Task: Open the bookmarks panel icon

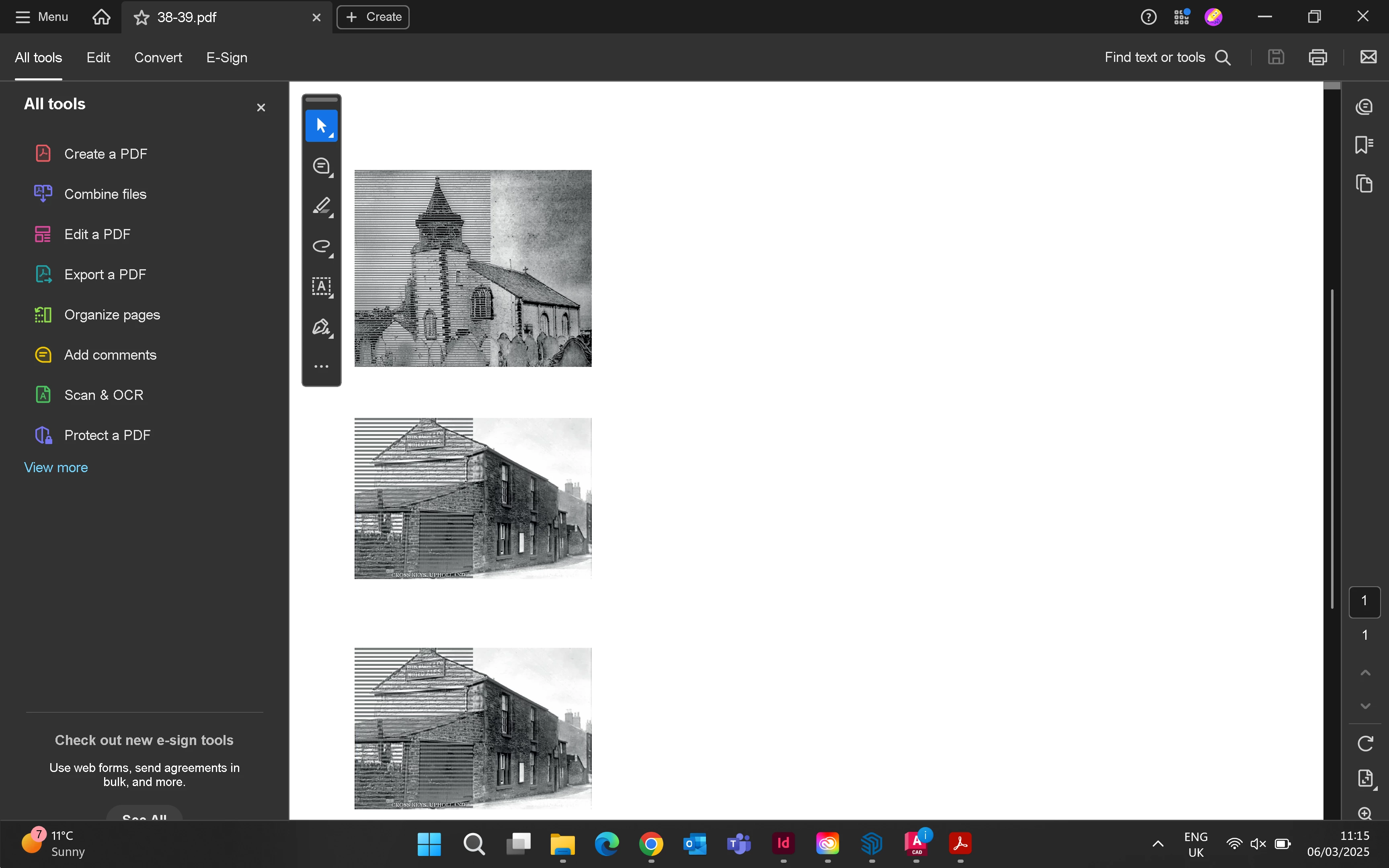Action: tap(1364, 145)
